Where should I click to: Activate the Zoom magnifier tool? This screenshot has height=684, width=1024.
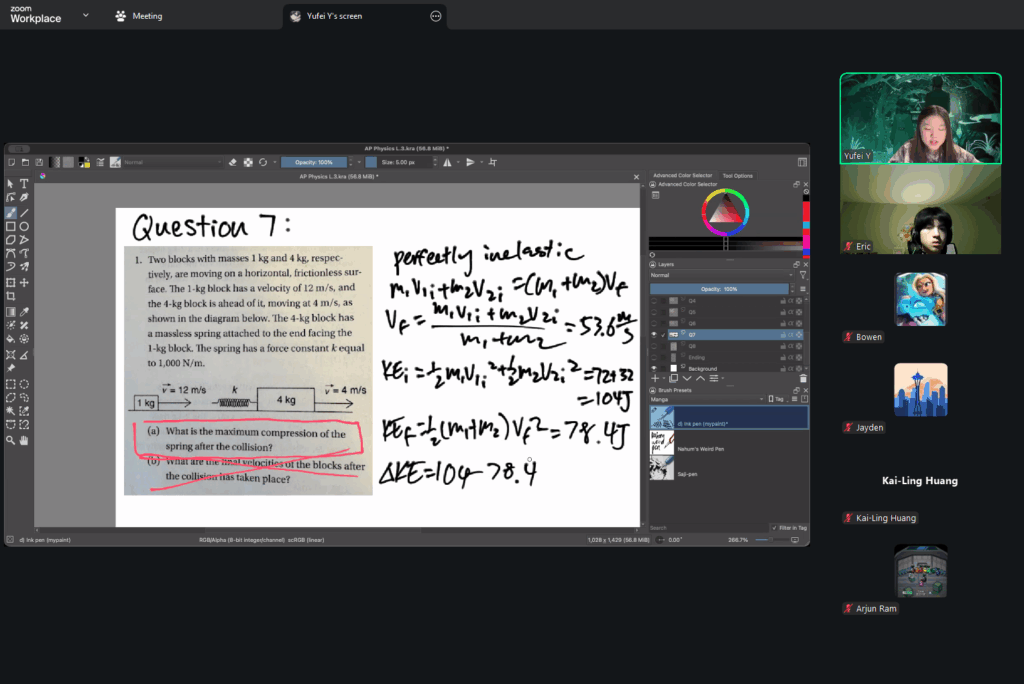pyautogui.click(x=10, y=440)
